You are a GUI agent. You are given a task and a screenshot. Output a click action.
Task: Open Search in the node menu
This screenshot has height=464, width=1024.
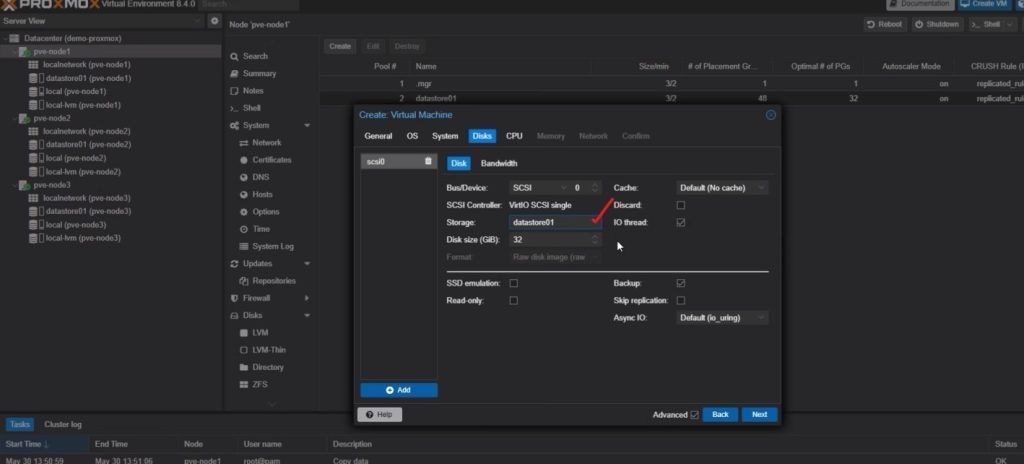point(255,56)
